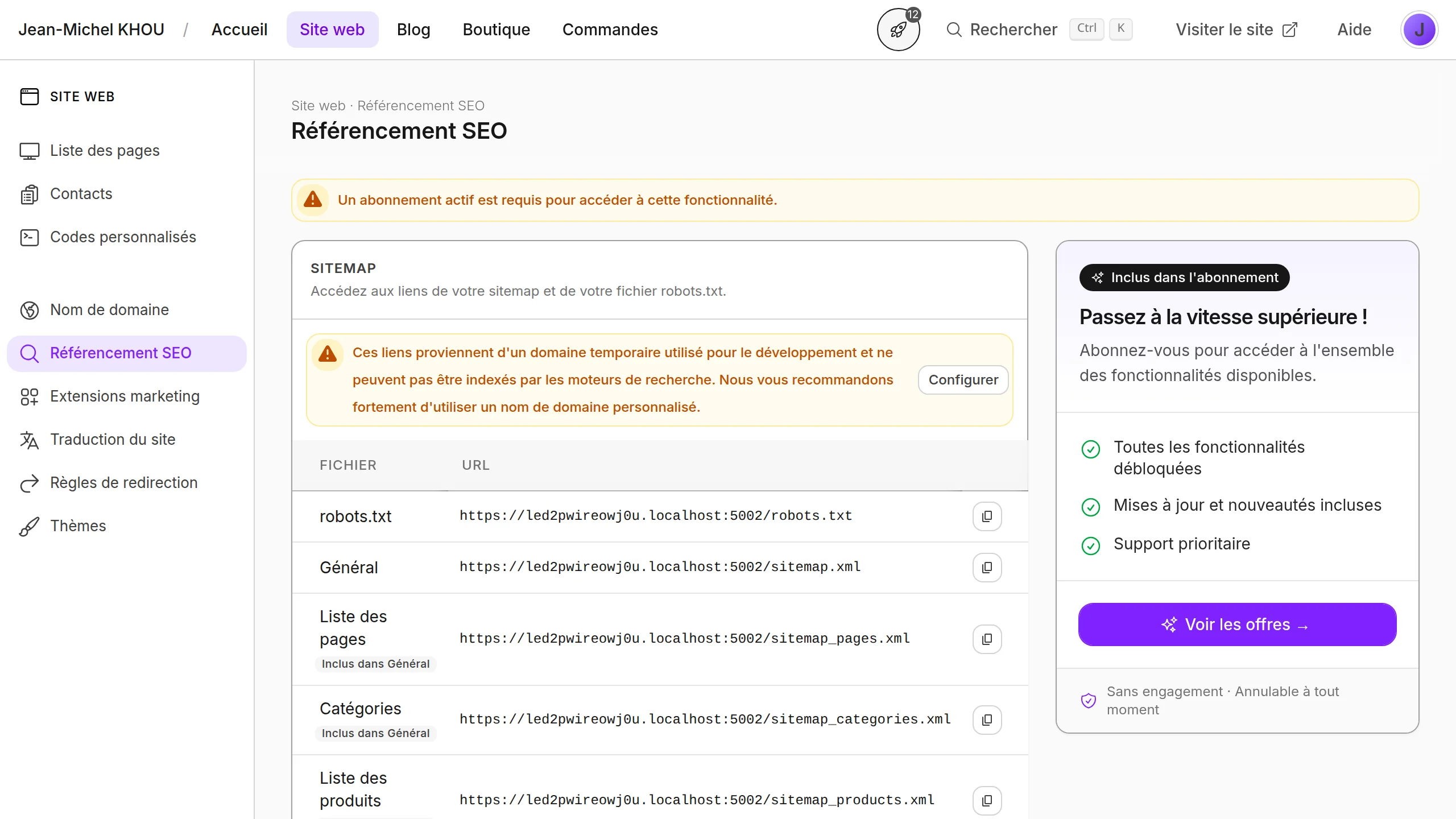Copy the robots.txt URL
This screenshot has width=1456, height=819.
tap(987, 516)
